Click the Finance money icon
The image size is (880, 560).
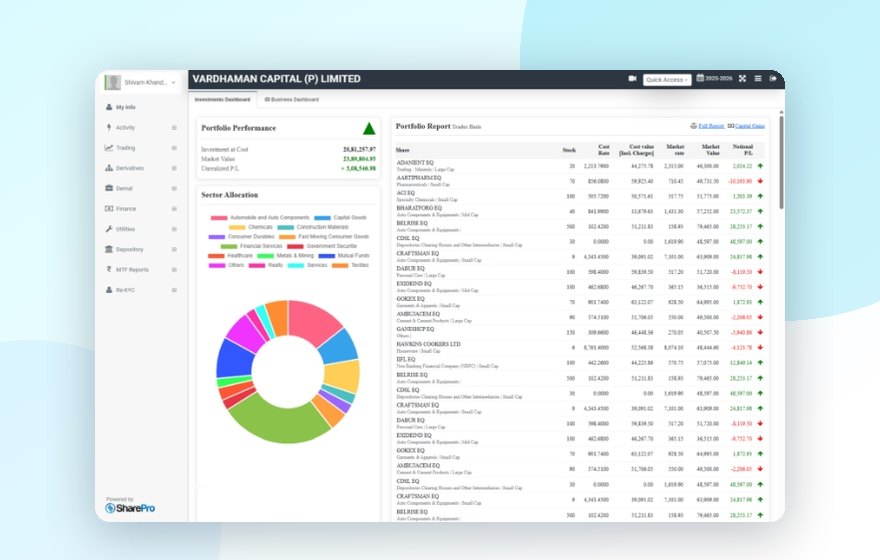click(x=109, y=208)
